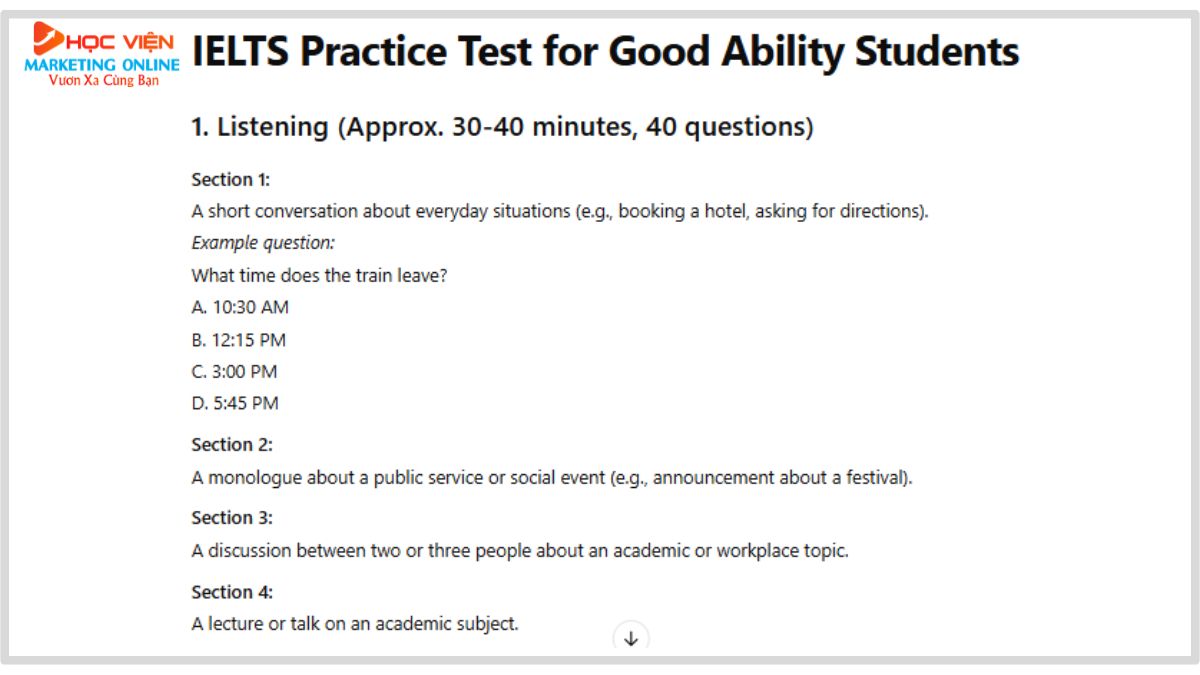Click the Section 2 label
Image resolution: width=1200 pixels, height=675 pixels.
232,445
